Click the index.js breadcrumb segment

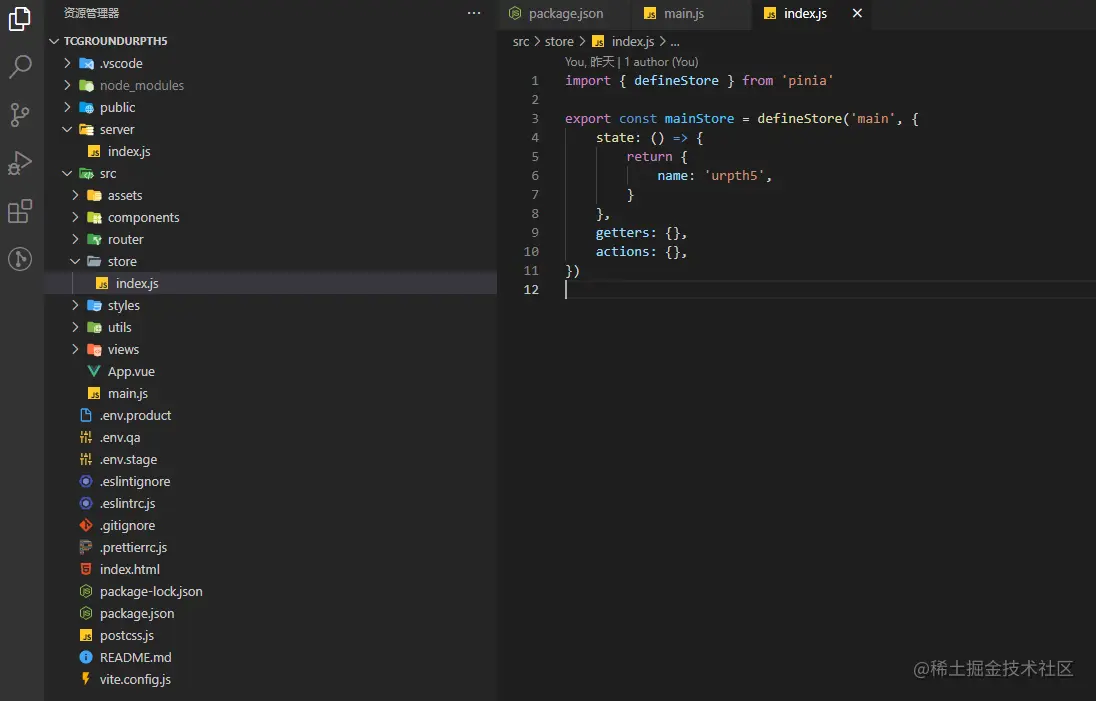tap(633, 41)
